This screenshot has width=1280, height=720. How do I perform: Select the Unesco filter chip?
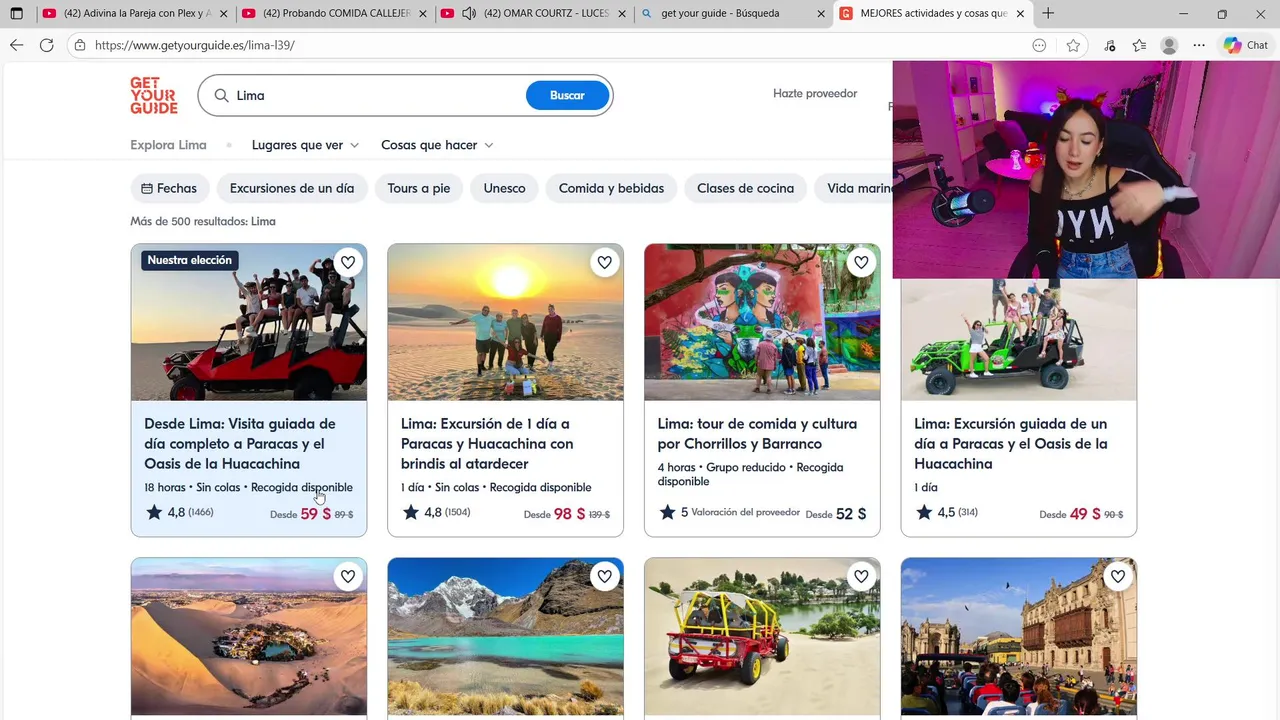504,188
